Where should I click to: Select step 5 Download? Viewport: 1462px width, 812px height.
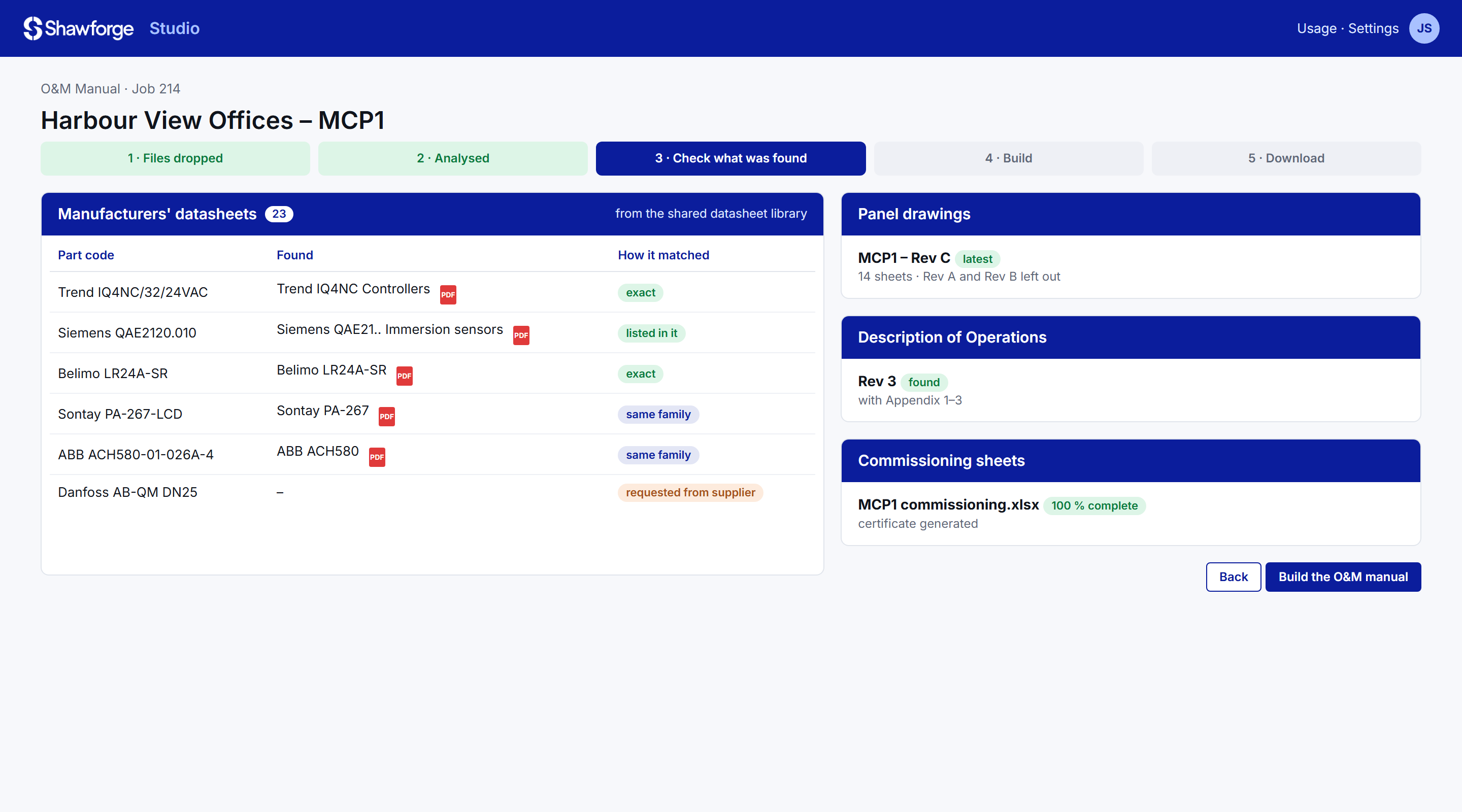point(1286,158)
